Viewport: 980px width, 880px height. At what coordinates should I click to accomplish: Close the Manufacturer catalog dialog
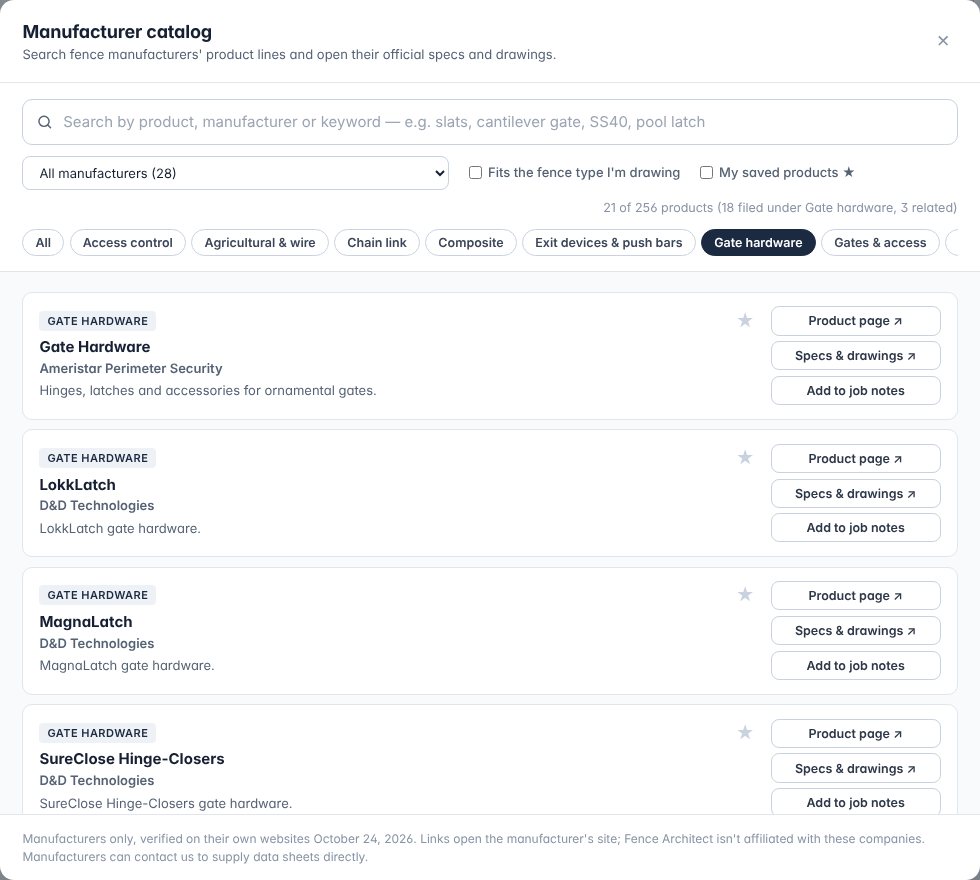(943, 41)
